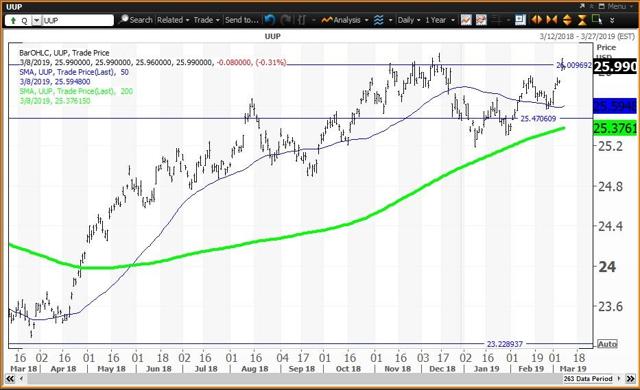Click the double-left rewind arrows at bottom
The width and height of the screenshot is (640, 390).
pyautogui.click(x=10, y=379)
